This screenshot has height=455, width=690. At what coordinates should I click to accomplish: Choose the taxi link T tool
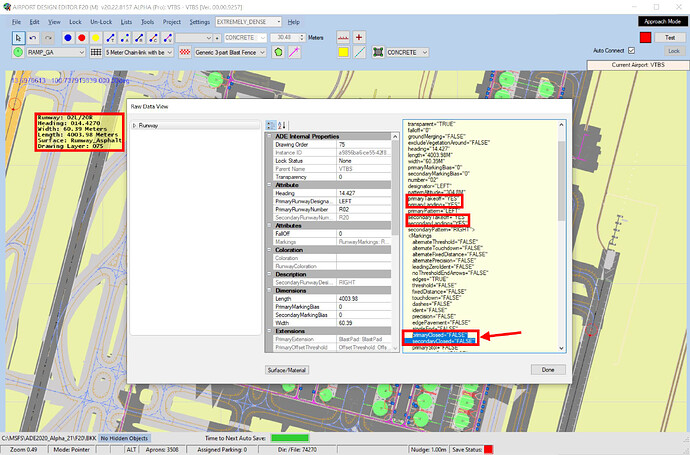click(x=110, y=38)
